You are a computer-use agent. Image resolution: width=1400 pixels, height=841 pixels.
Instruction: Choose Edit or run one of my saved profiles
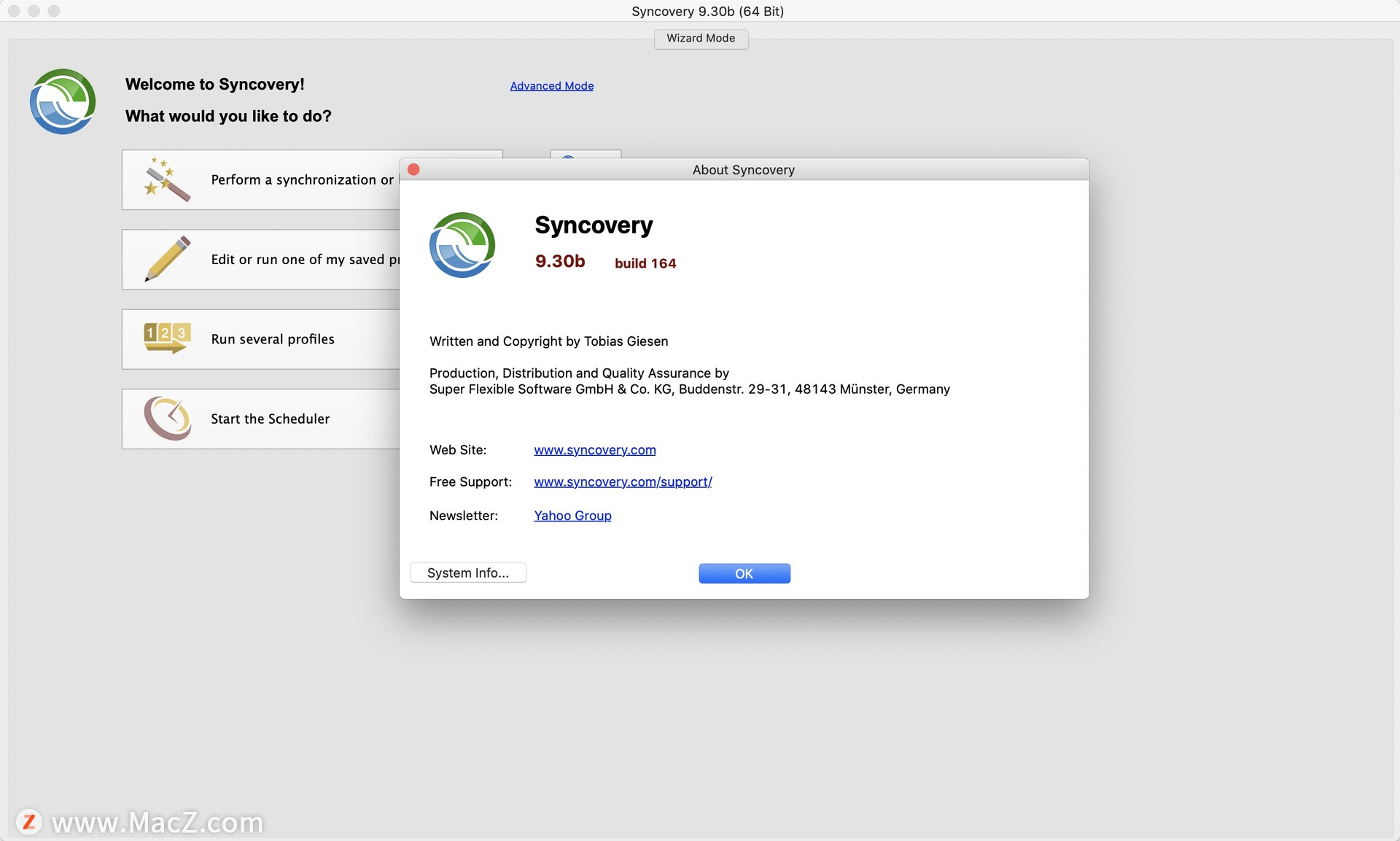pos(261,259)
